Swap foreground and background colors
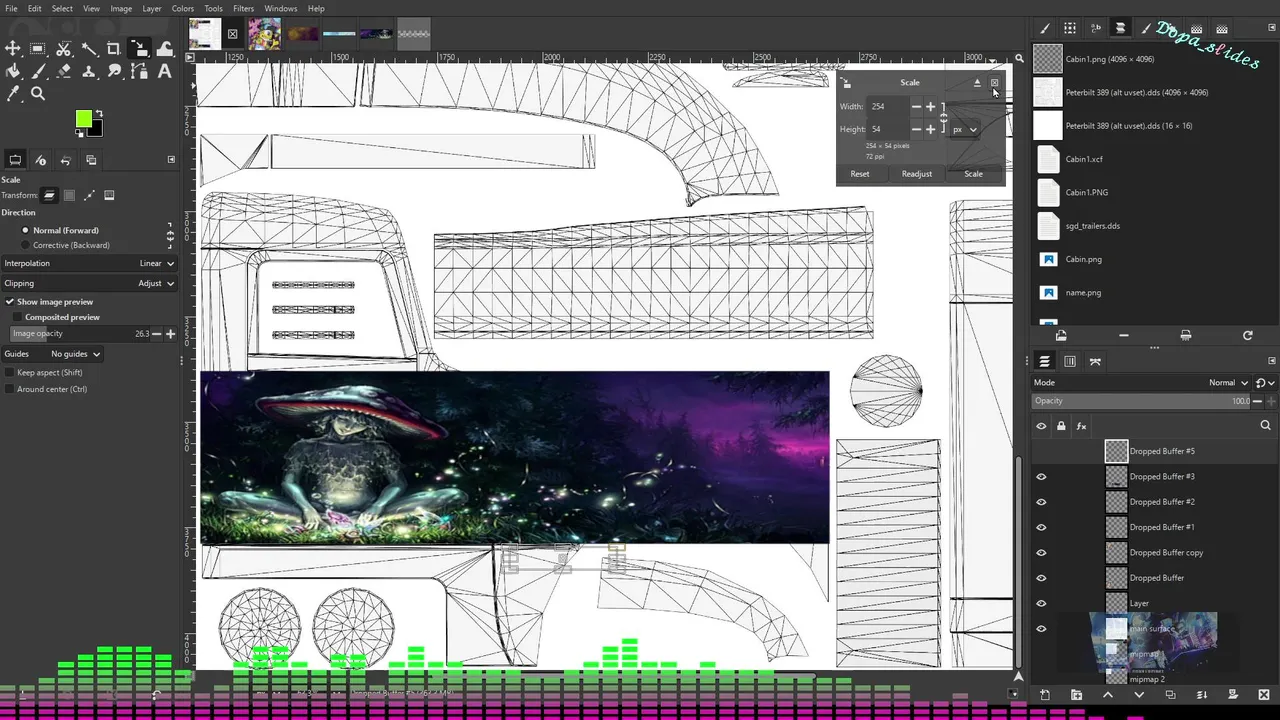This screenshot has width=1280, height=720. pos(99,114)
